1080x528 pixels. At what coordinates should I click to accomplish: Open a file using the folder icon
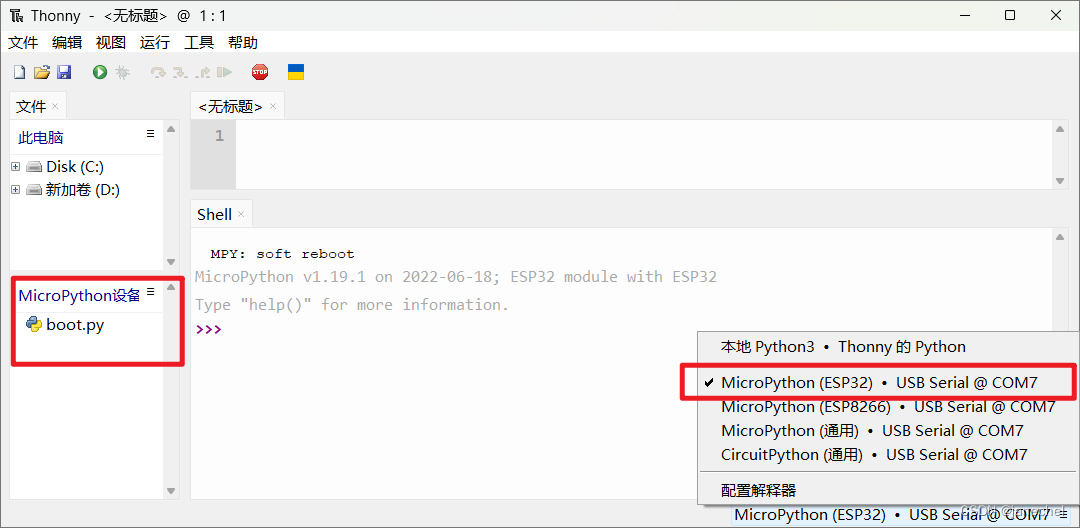point(42,72)
